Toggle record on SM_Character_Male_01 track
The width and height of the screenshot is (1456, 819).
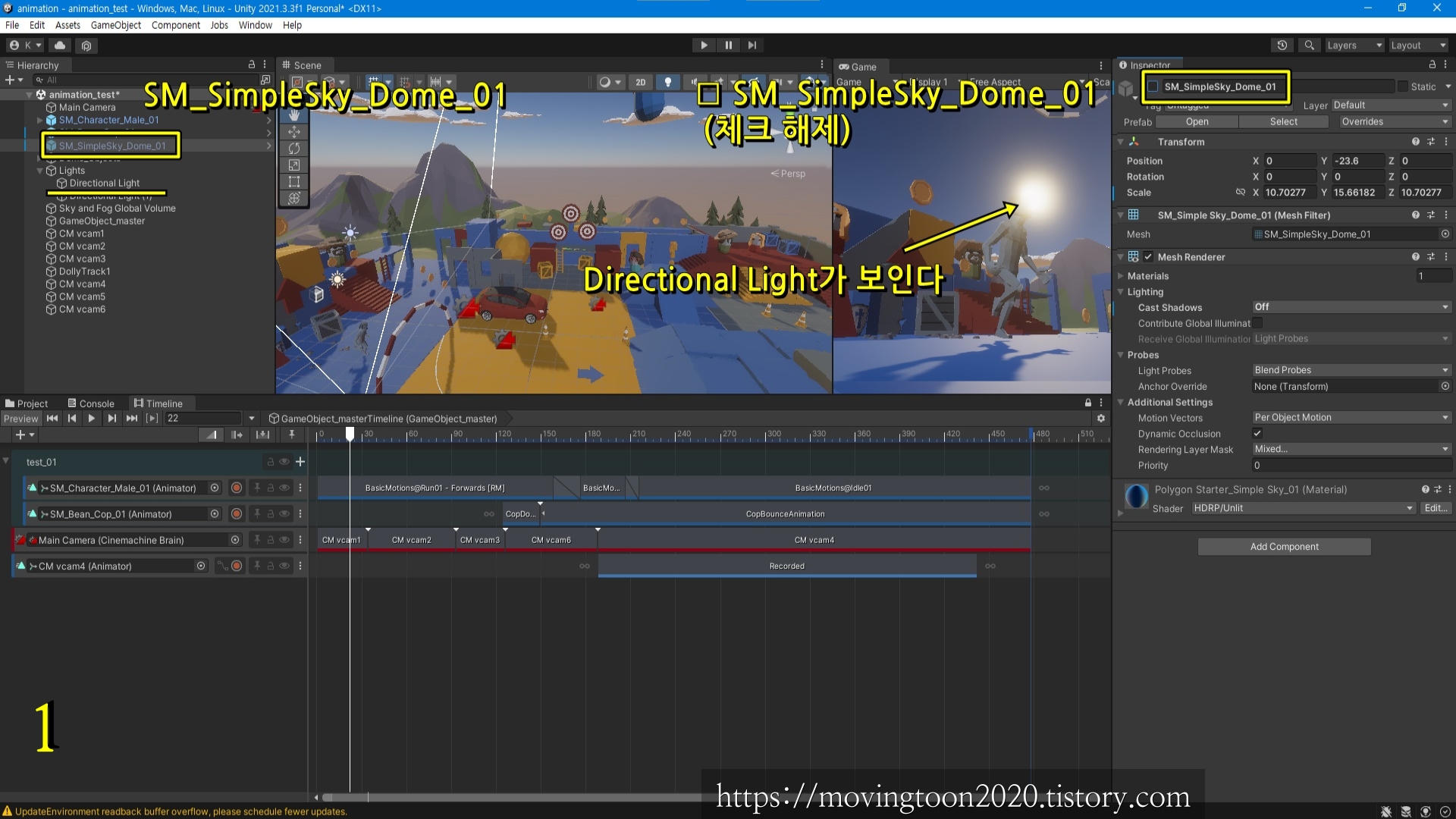click(x=237, y=488)
